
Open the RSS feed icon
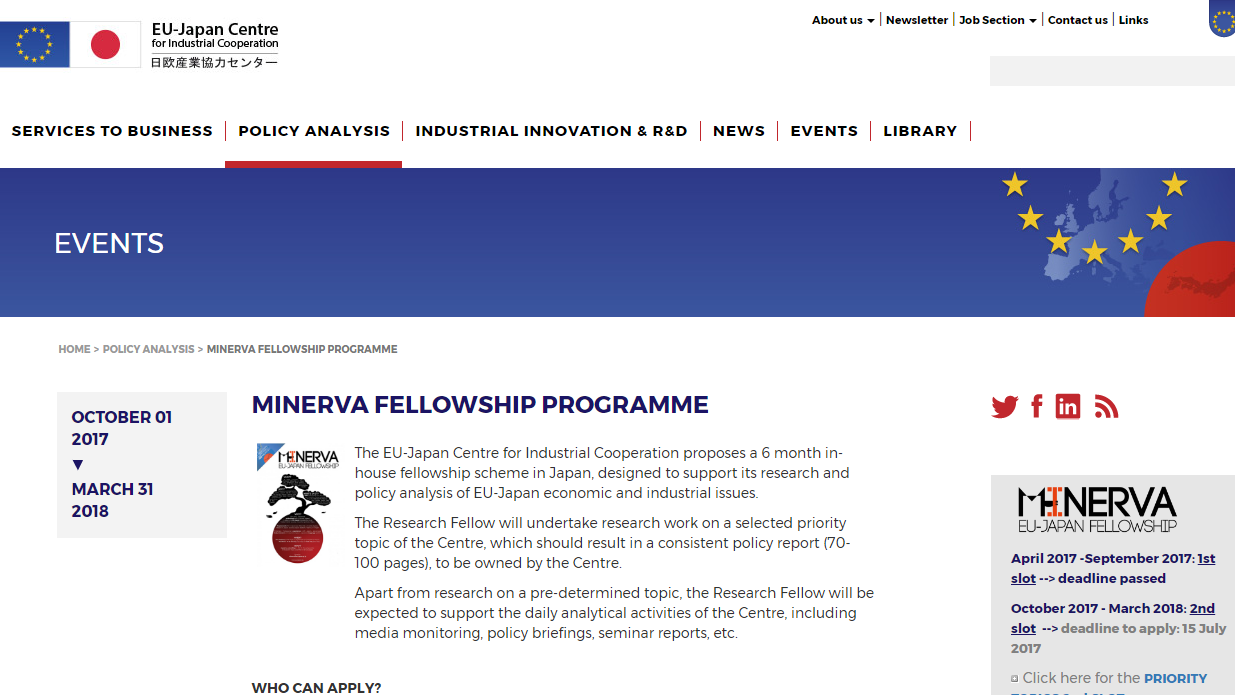[x=1106, y=406]
